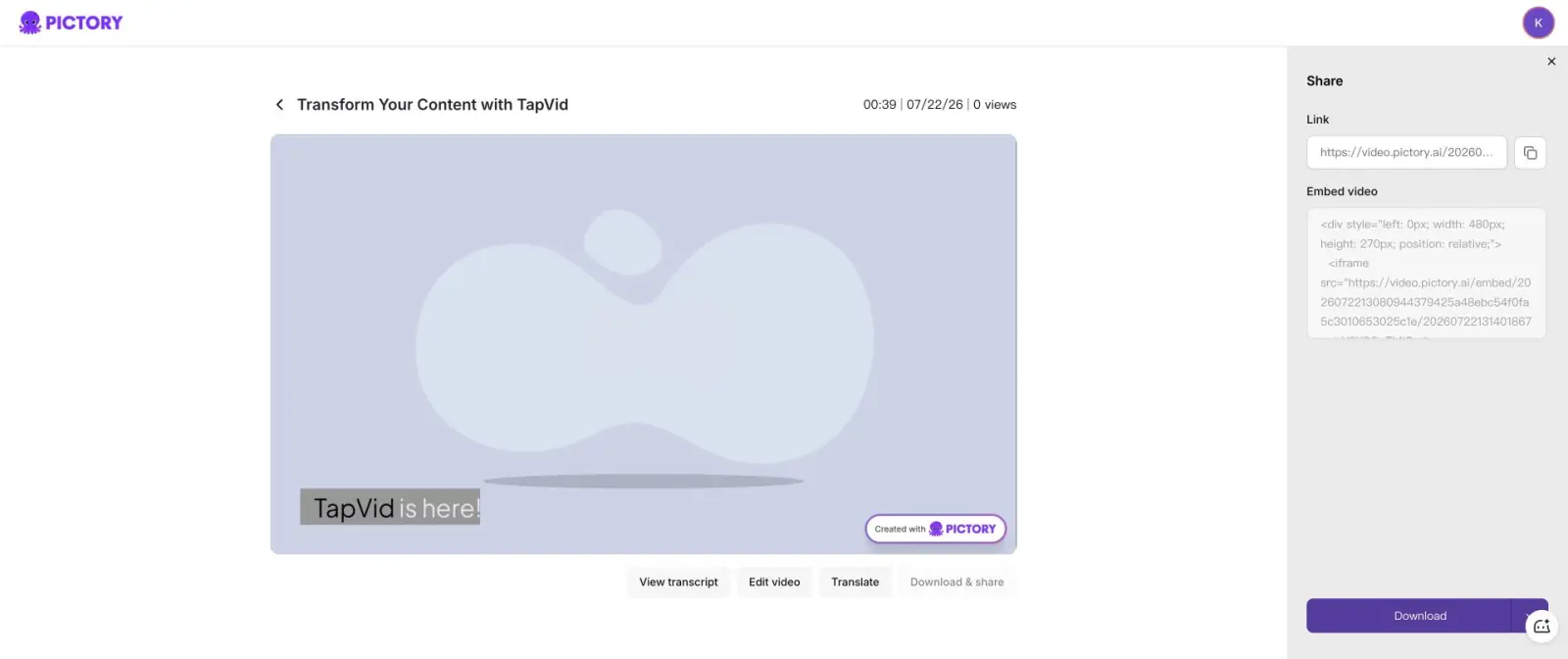
Task: Click the embed video code box
Action: [1426, 273]
